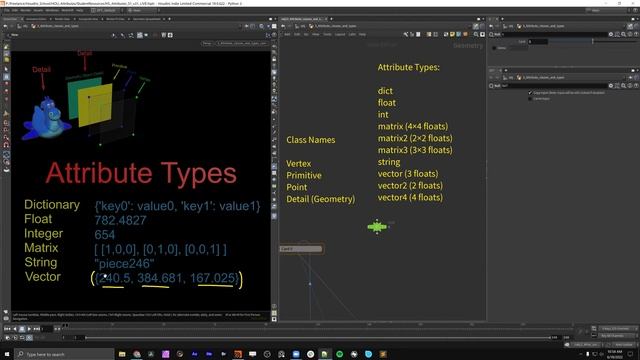Open the File menu in Houdini
Screen dimensions: 640x360
(6, 10)
